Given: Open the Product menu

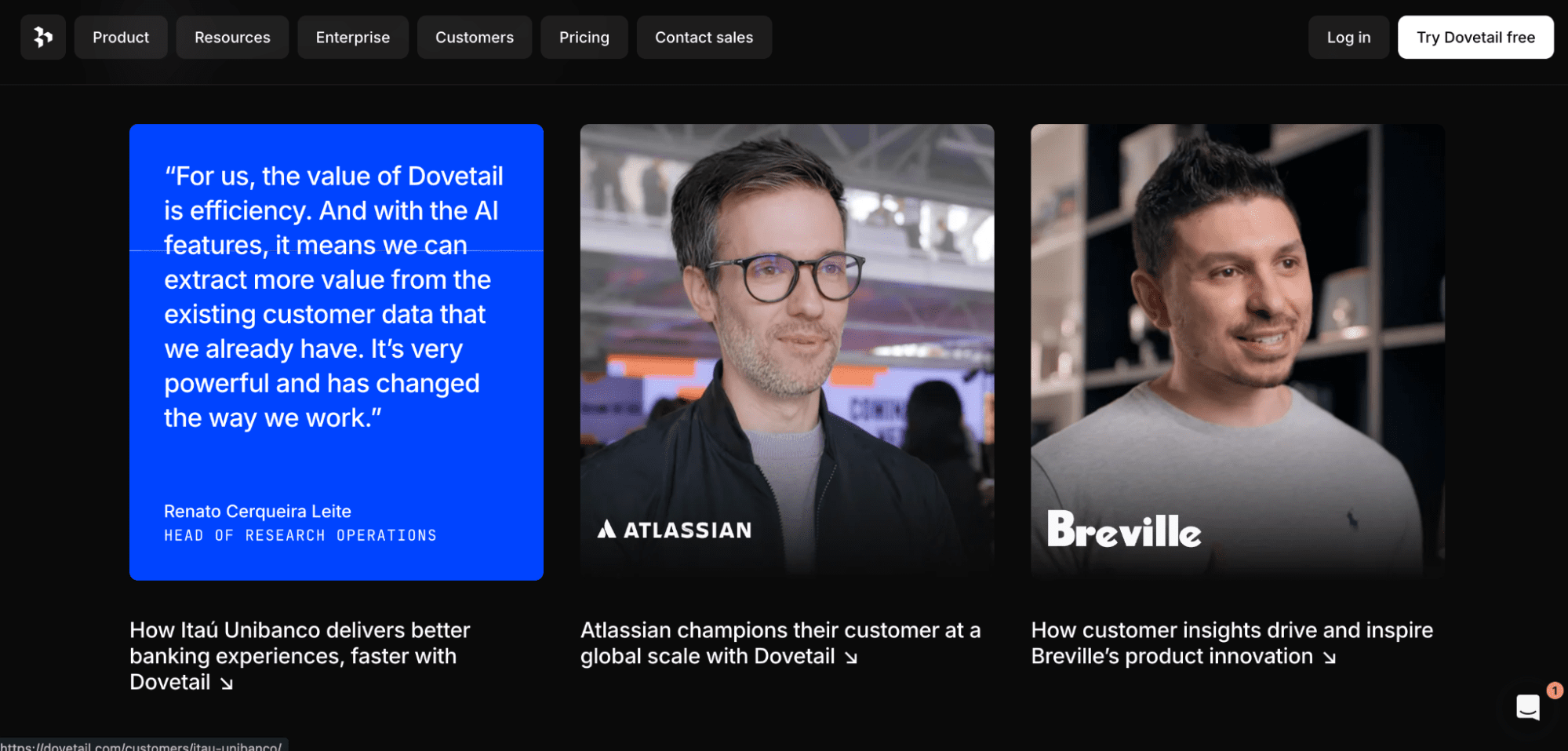Looking at the screenshot, I should click(121, 37).
